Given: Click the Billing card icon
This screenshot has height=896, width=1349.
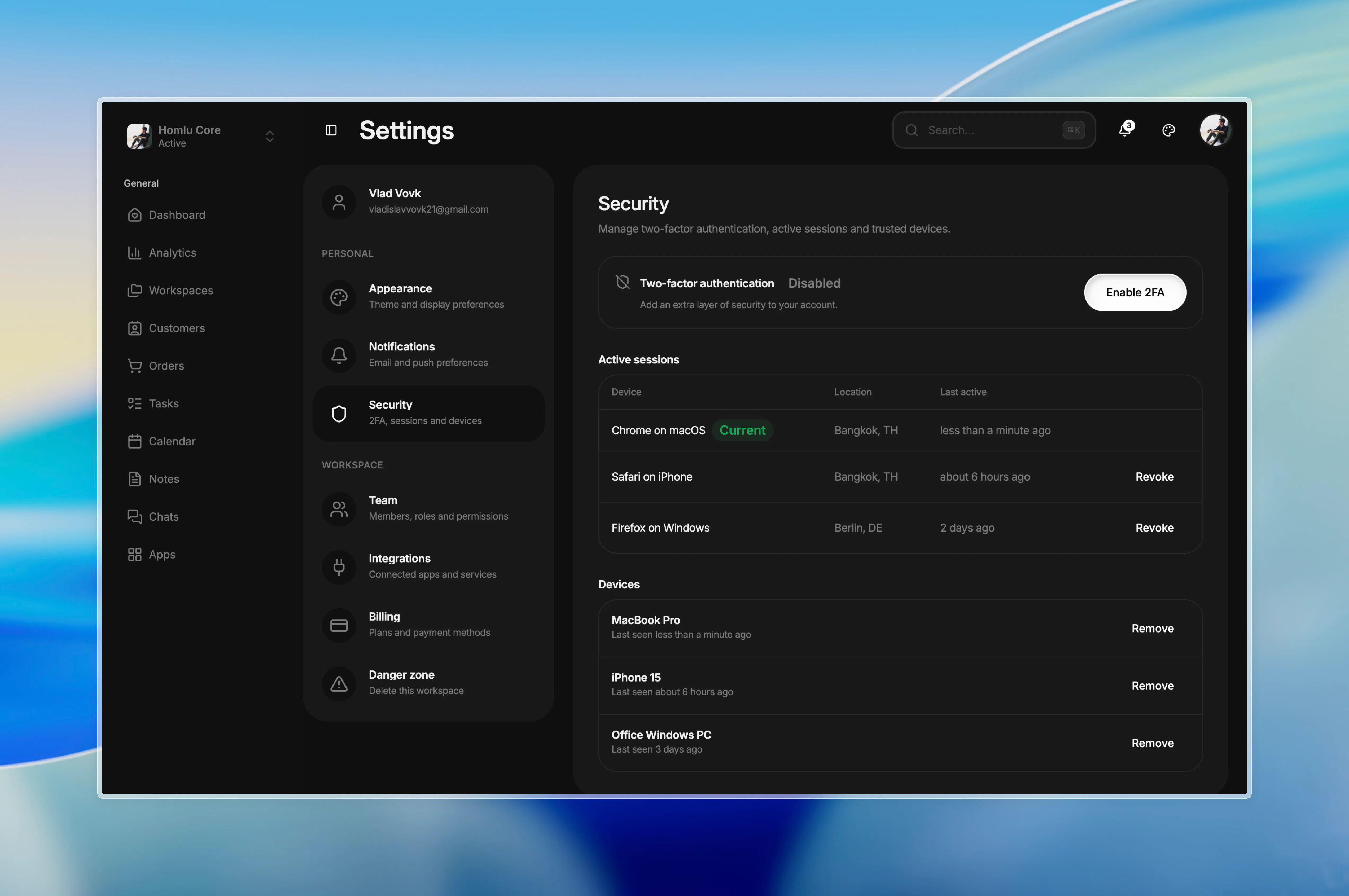Looking at the screenshot, I should pyautogui.click(x=339, y=626).
